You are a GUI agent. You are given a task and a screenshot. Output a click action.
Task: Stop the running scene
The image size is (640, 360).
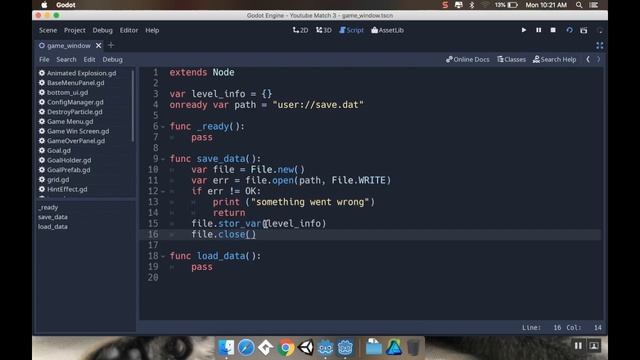click(x=553, y=30)
